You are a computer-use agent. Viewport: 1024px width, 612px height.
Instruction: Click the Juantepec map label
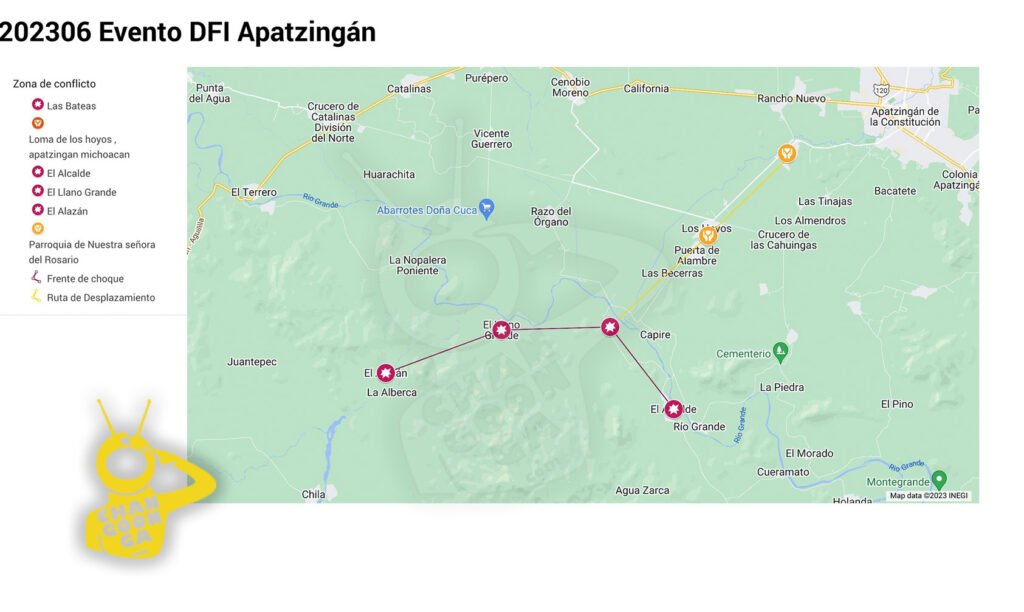tap(252, 362)
